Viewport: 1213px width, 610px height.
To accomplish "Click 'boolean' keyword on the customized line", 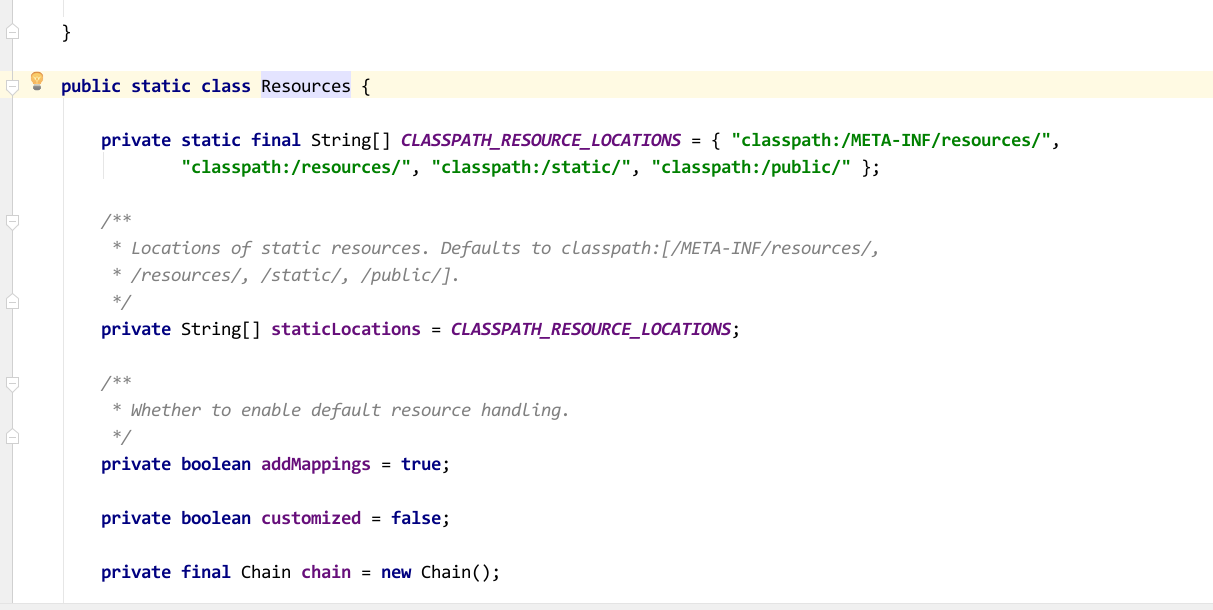I will point(216,518).
